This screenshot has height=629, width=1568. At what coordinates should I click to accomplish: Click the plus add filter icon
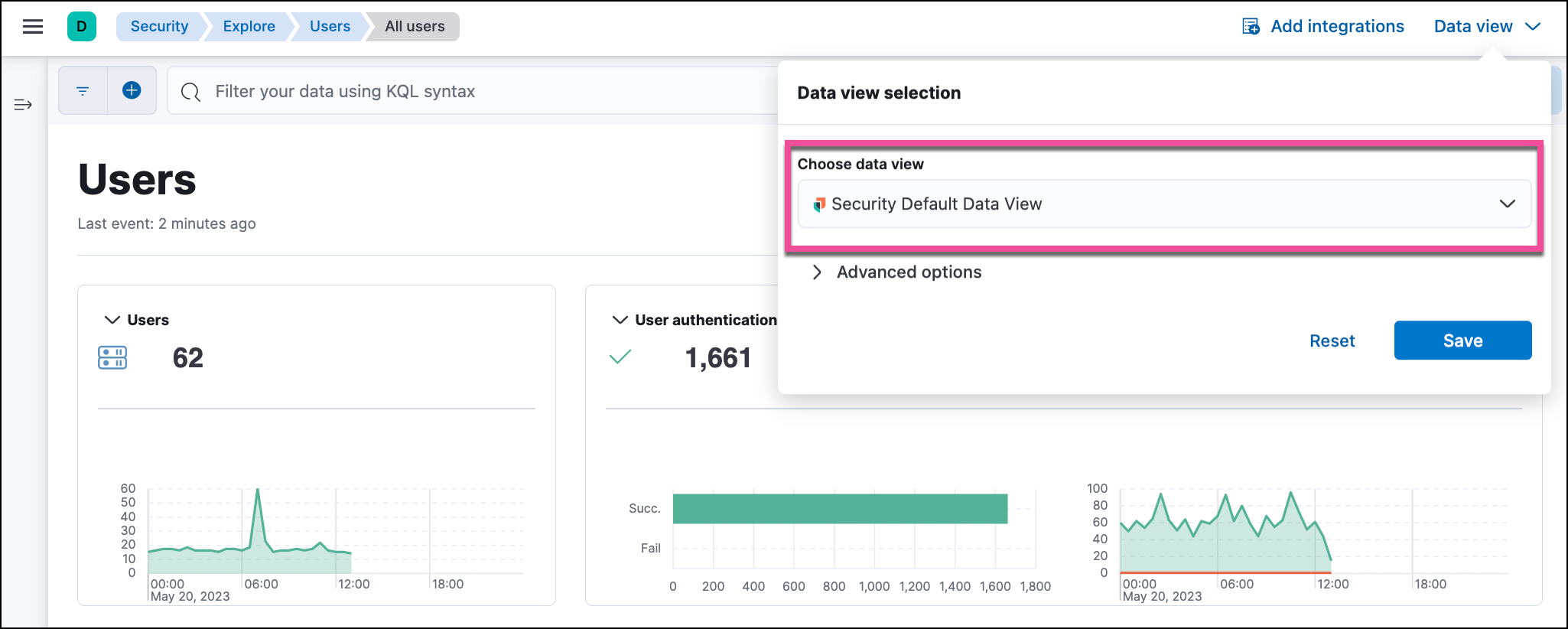(132, 91)
